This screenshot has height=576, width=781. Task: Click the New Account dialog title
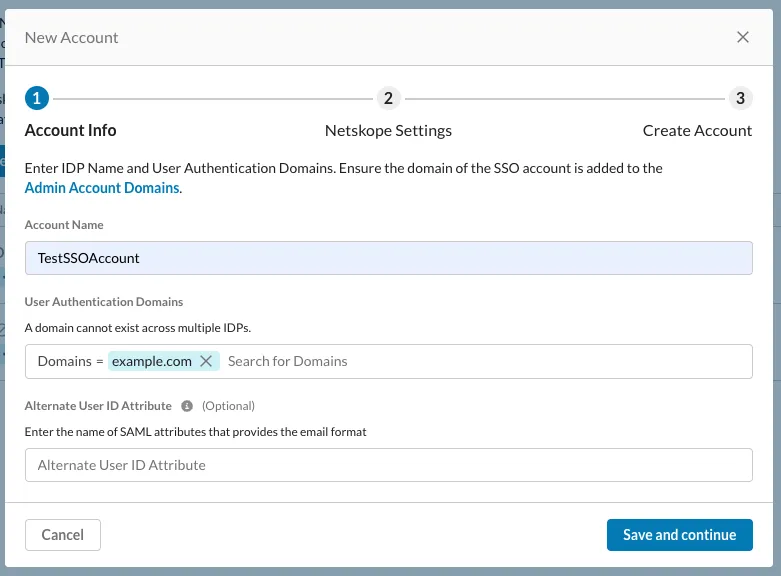pyautogui.click(x=71, y=37)
